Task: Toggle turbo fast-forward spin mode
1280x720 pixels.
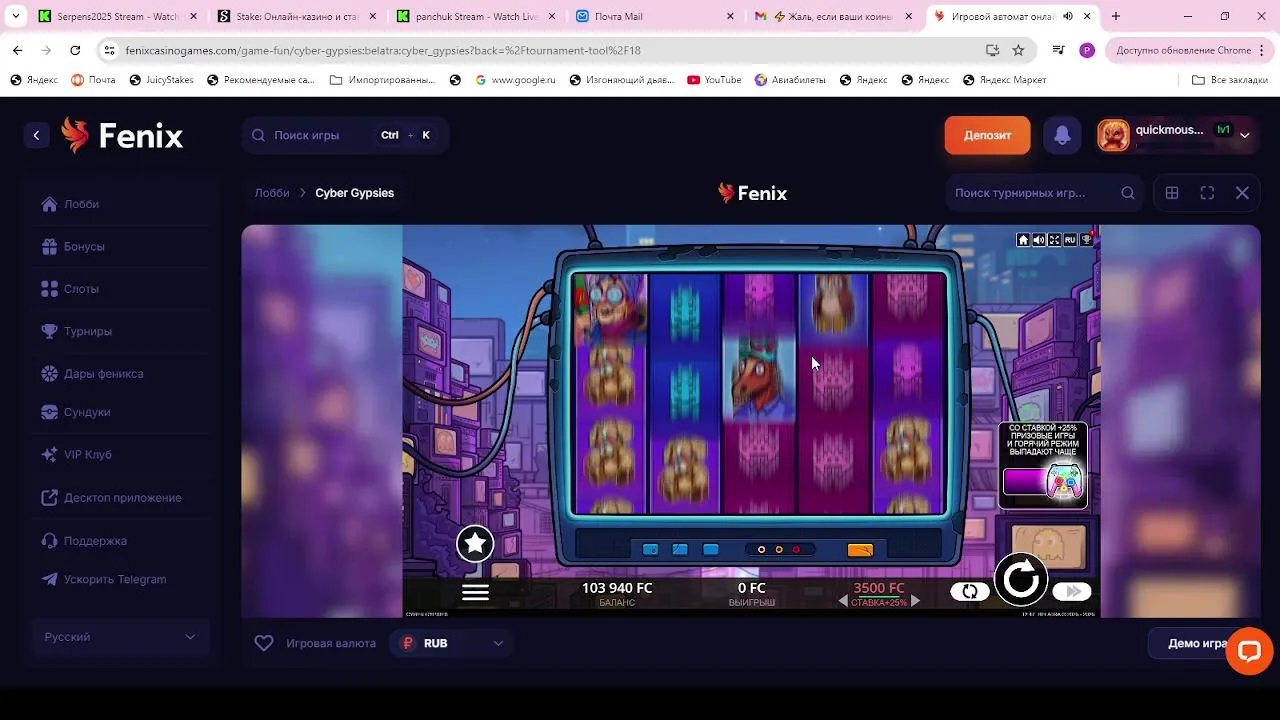Action: pos(1072,591)
